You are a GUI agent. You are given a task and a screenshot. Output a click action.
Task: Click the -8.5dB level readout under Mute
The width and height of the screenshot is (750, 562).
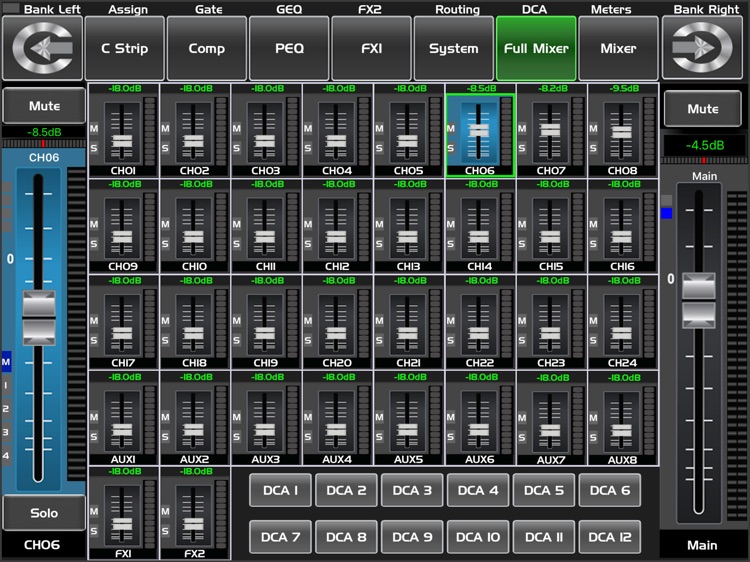click(44, 132)
